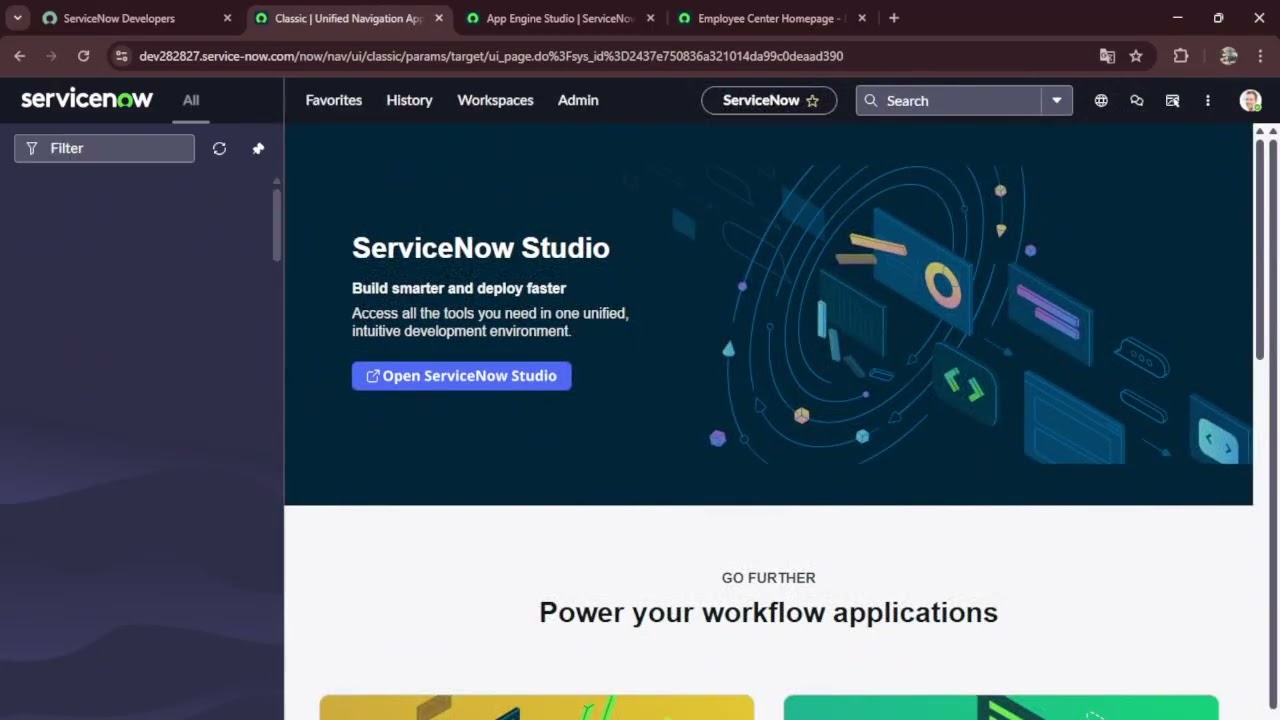Open the All menu
The height and width of the screenshot is (720, 1280).
tap(191, 100)
